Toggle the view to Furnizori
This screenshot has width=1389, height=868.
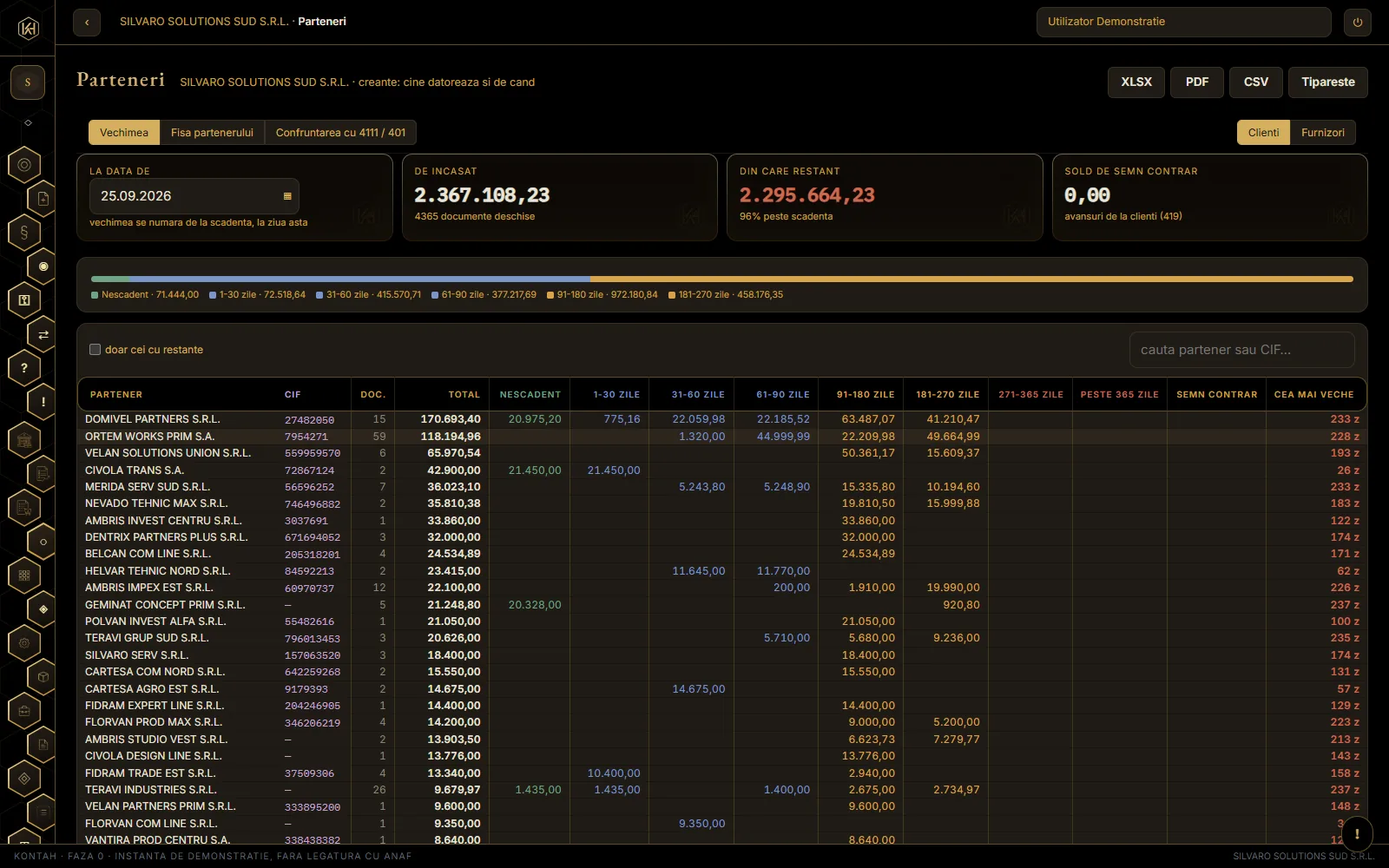[1322, 133]
